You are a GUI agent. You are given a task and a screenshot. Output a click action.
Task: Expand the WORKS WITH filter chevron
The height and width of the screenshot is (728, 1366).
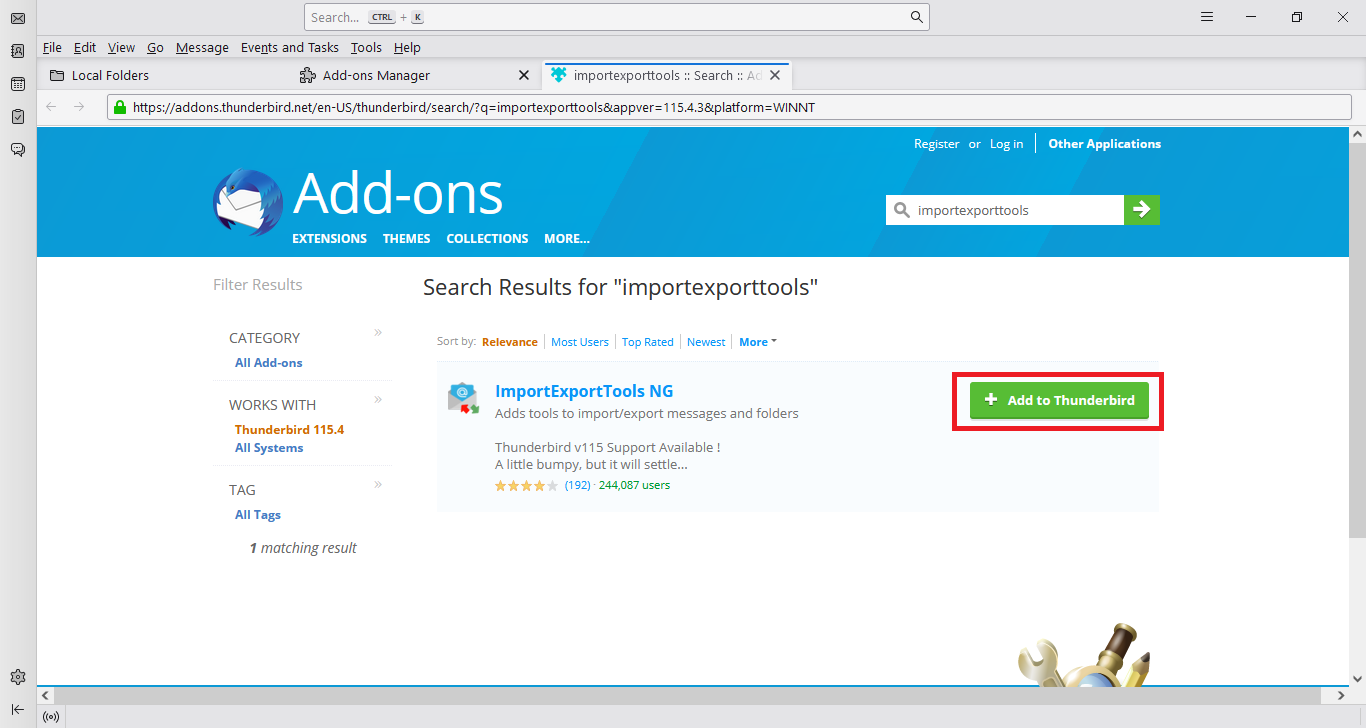click(x=378, y=400)
